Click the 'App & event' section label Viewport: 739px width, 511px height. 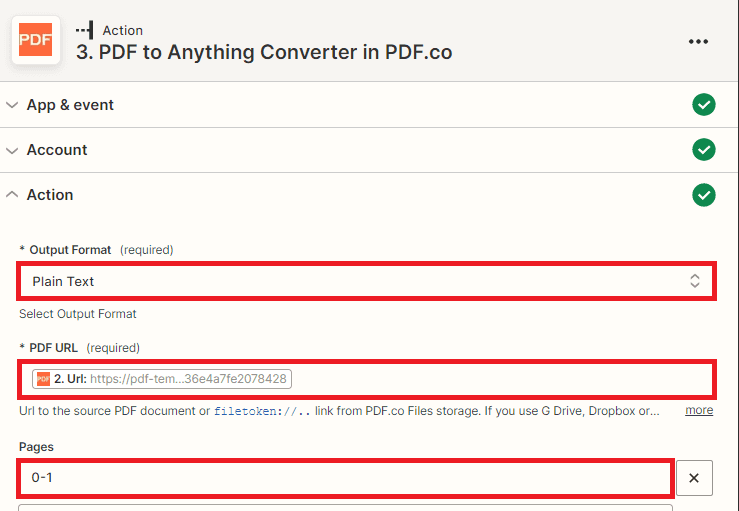(70, 105)
